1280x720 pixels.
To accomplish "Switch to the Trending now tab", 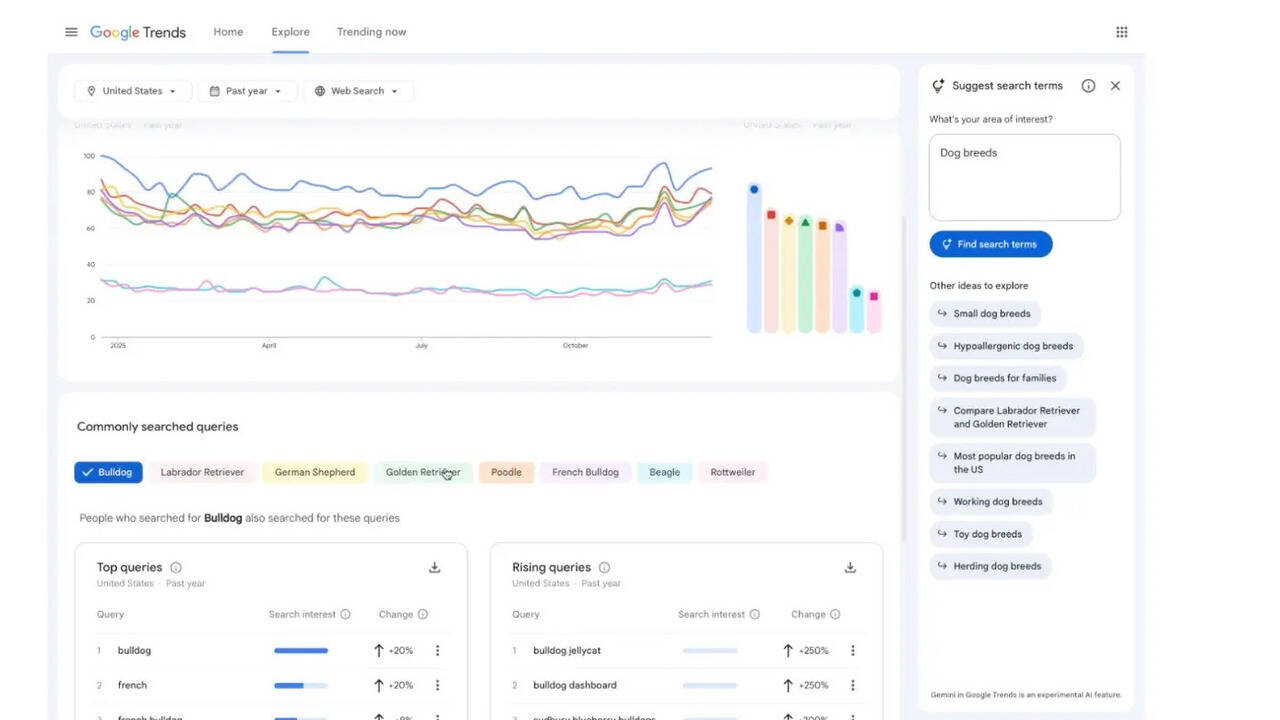I will click(x=371, y=31).
